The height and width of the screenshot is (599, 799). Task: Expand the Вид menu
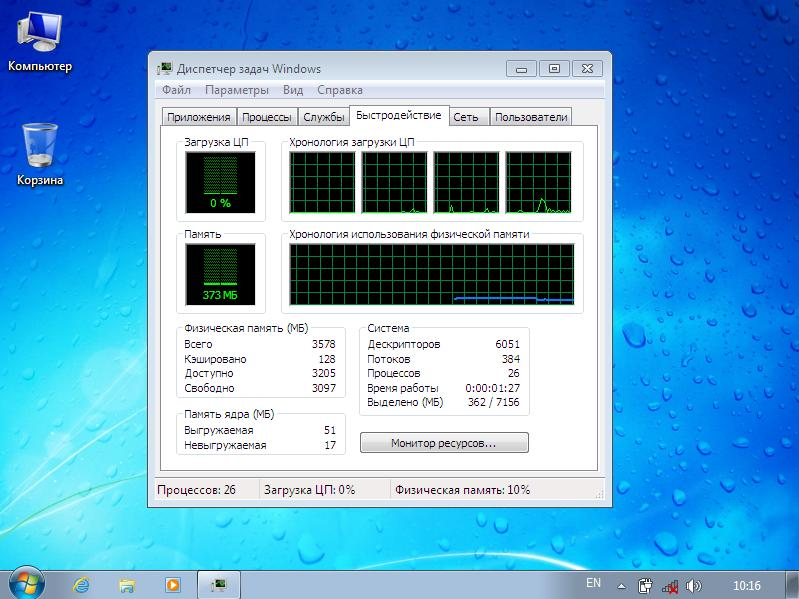coord(293,90)
